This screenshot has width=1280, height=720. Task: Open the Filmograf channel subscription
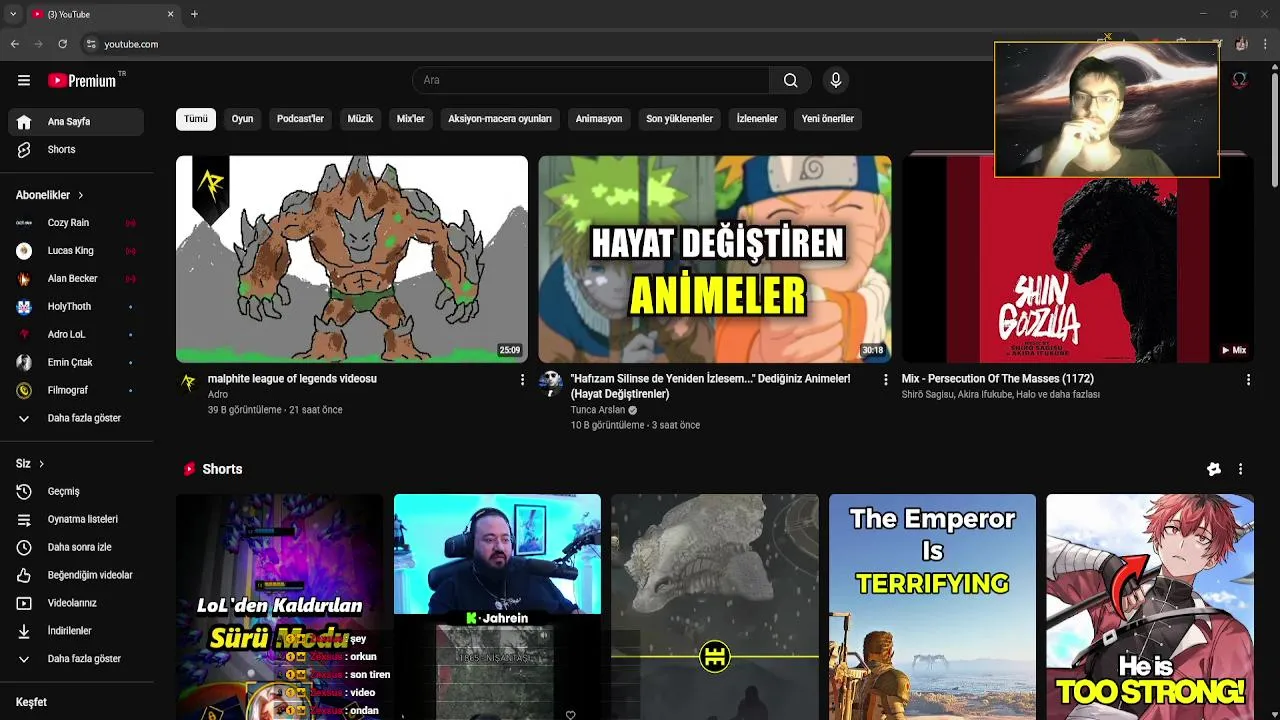[76, 390]
